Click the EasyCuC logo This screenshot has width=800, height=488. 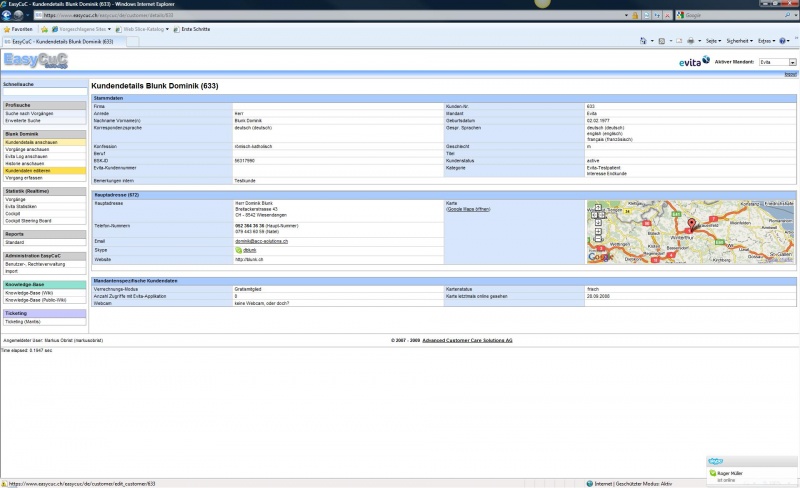(x=36, y=60)
